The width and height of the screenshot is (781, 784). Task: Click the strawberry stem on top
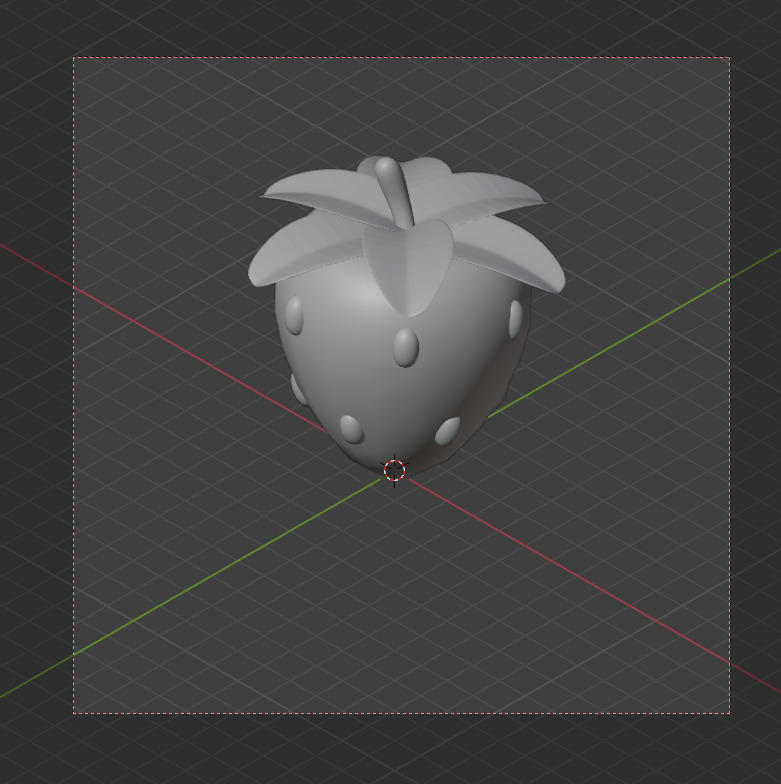pyautogui.click(x=394, y=192)
